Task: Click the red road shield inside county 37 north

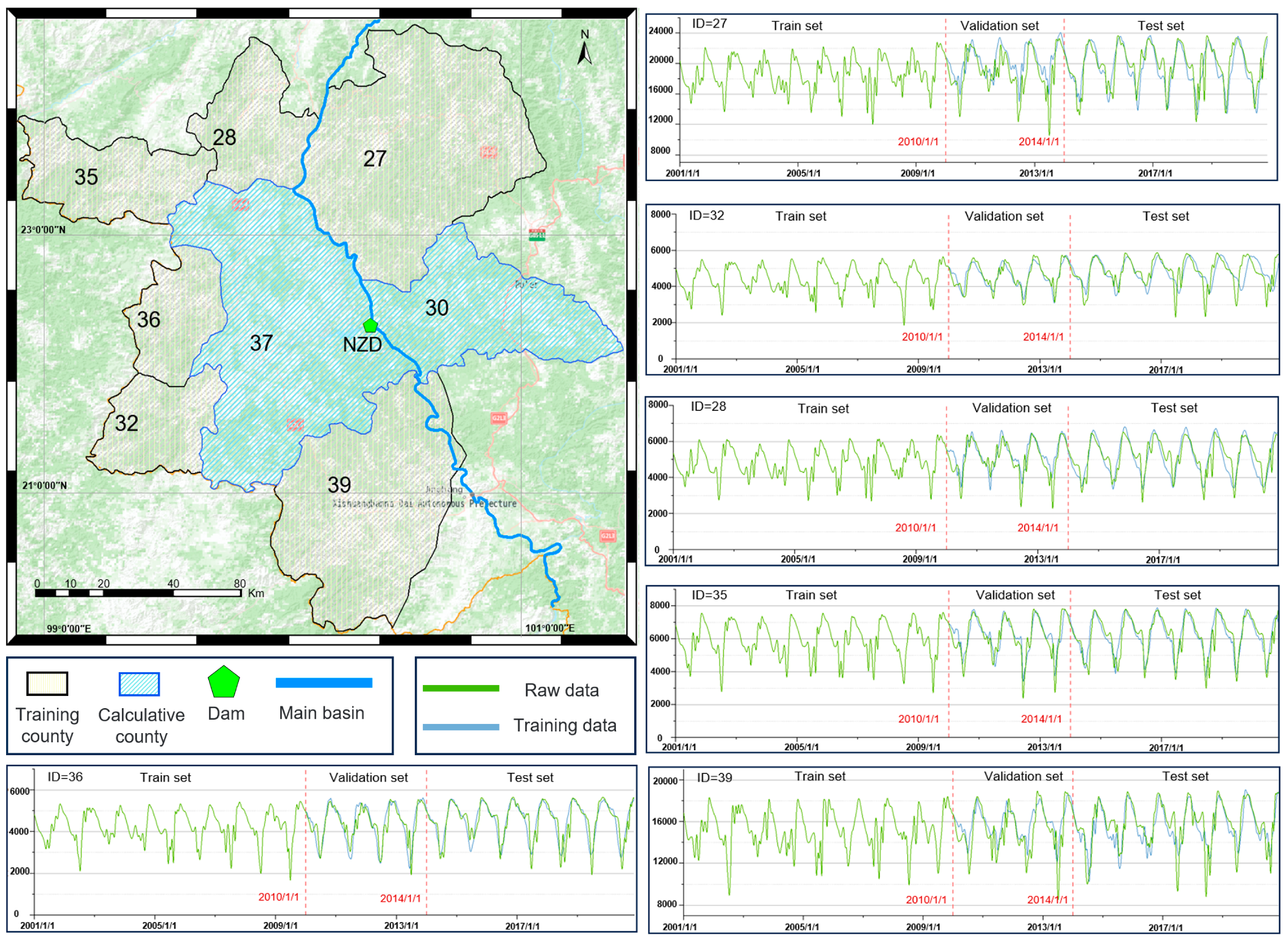Action: (x=240, y=205)
